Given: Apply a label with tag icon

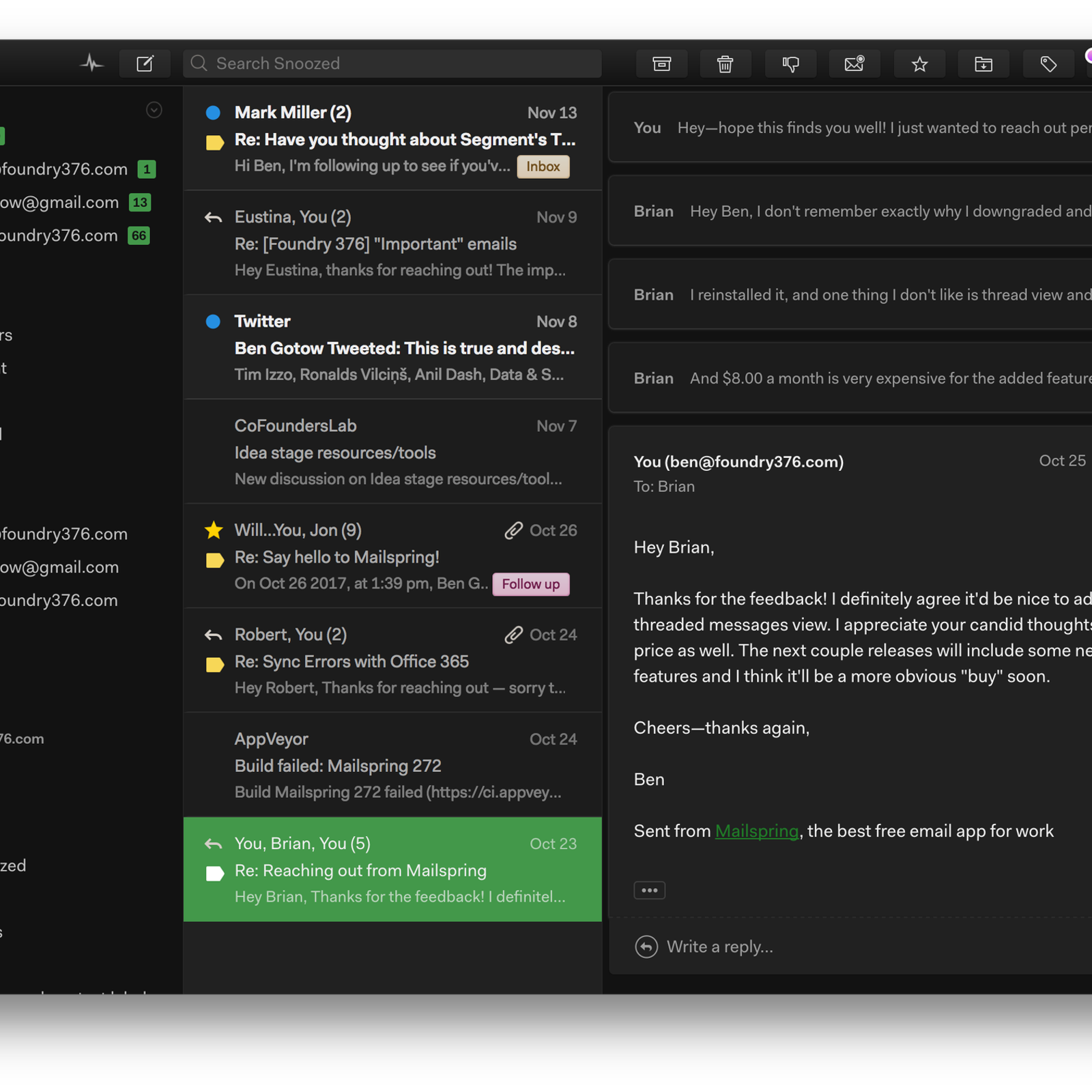Looking at the screenshot, I should (x=1048, y=64).
